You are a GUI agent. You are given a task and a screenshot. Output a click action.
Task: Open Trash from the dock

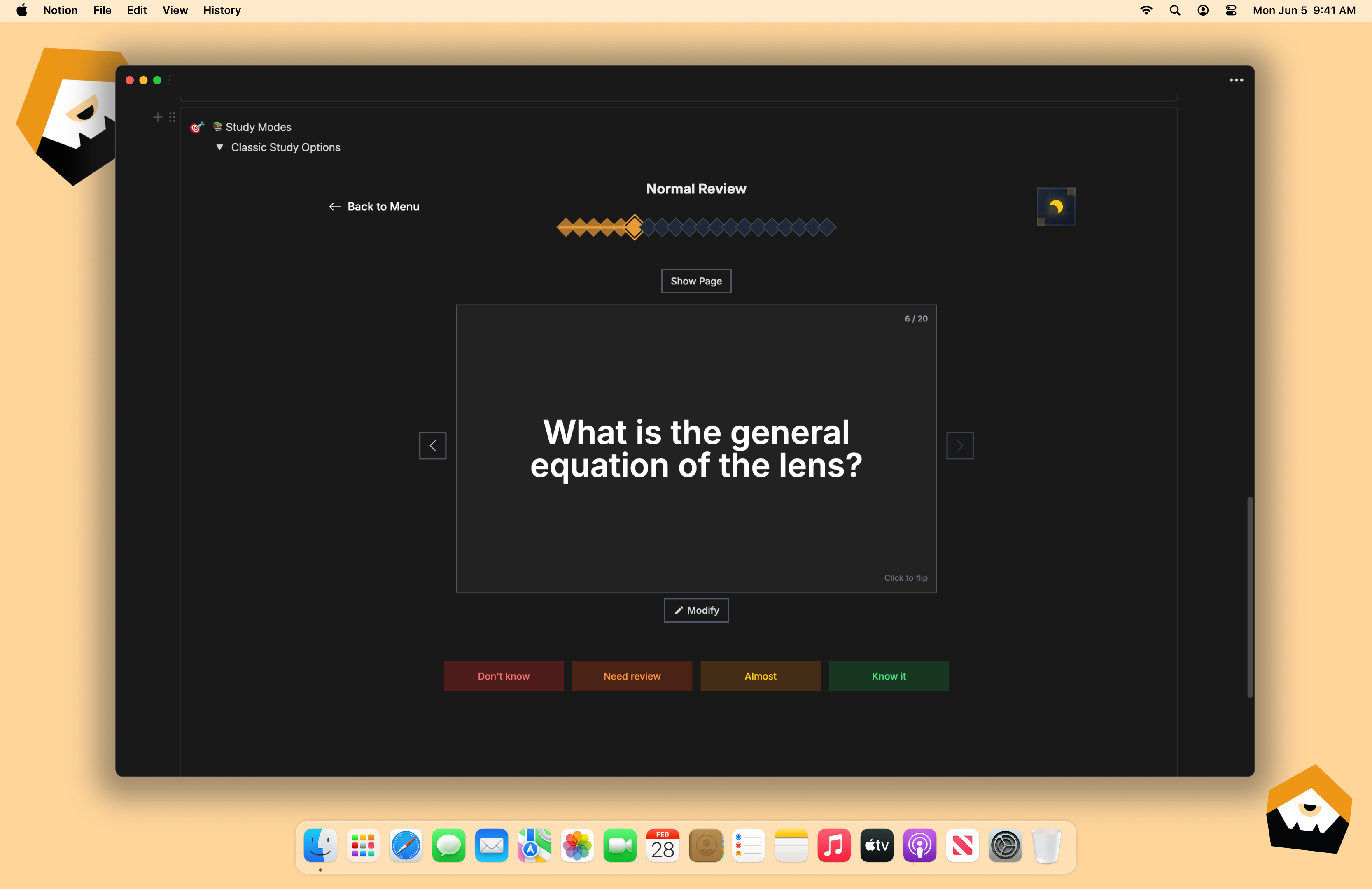tap(1046, 845)
